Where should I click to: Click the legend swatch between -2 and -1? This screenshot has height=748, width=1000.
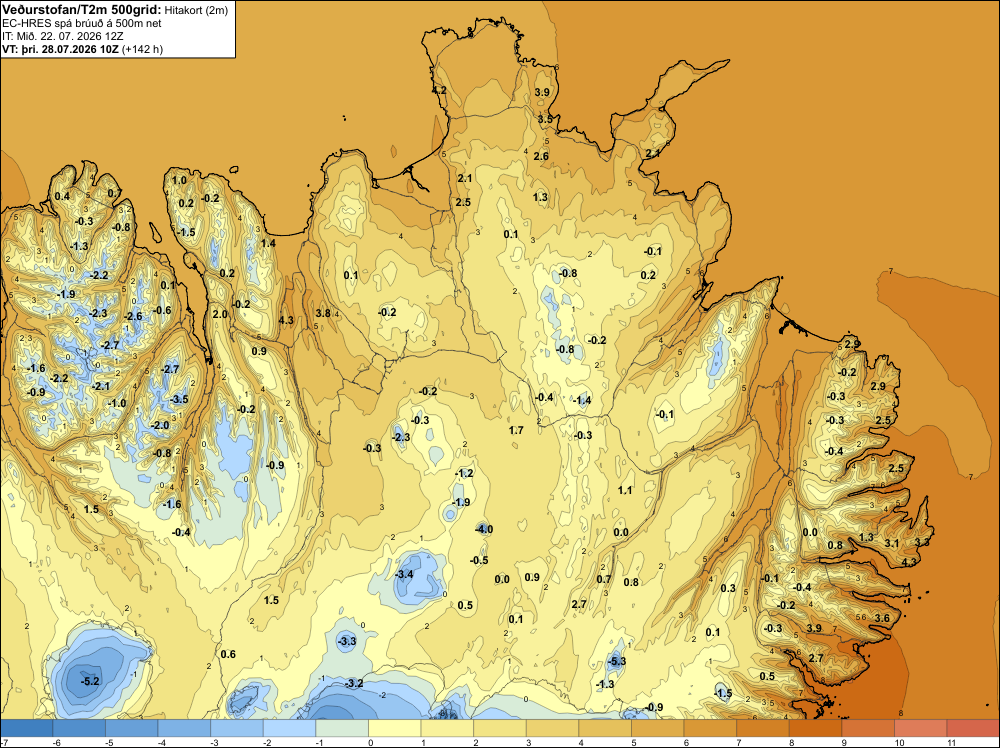tap(290, 728)
